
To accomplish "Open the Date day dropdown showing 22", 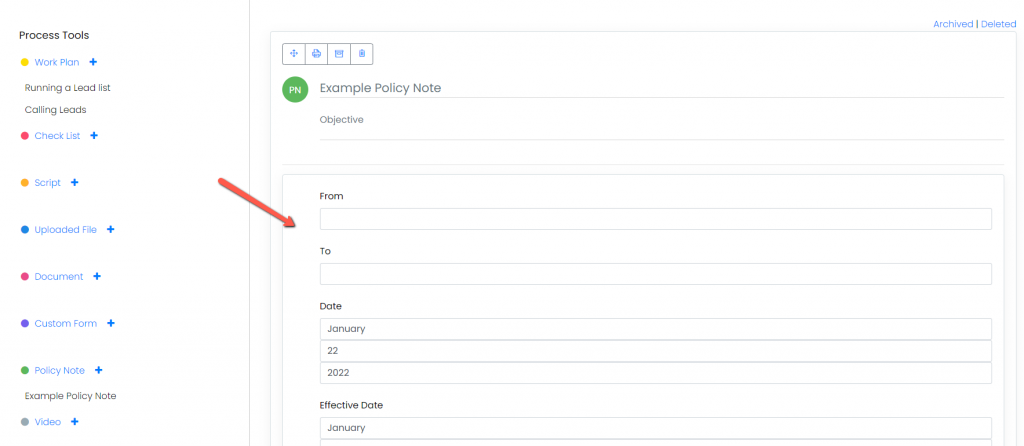I will pyautogui.click(x=656, y=351).
